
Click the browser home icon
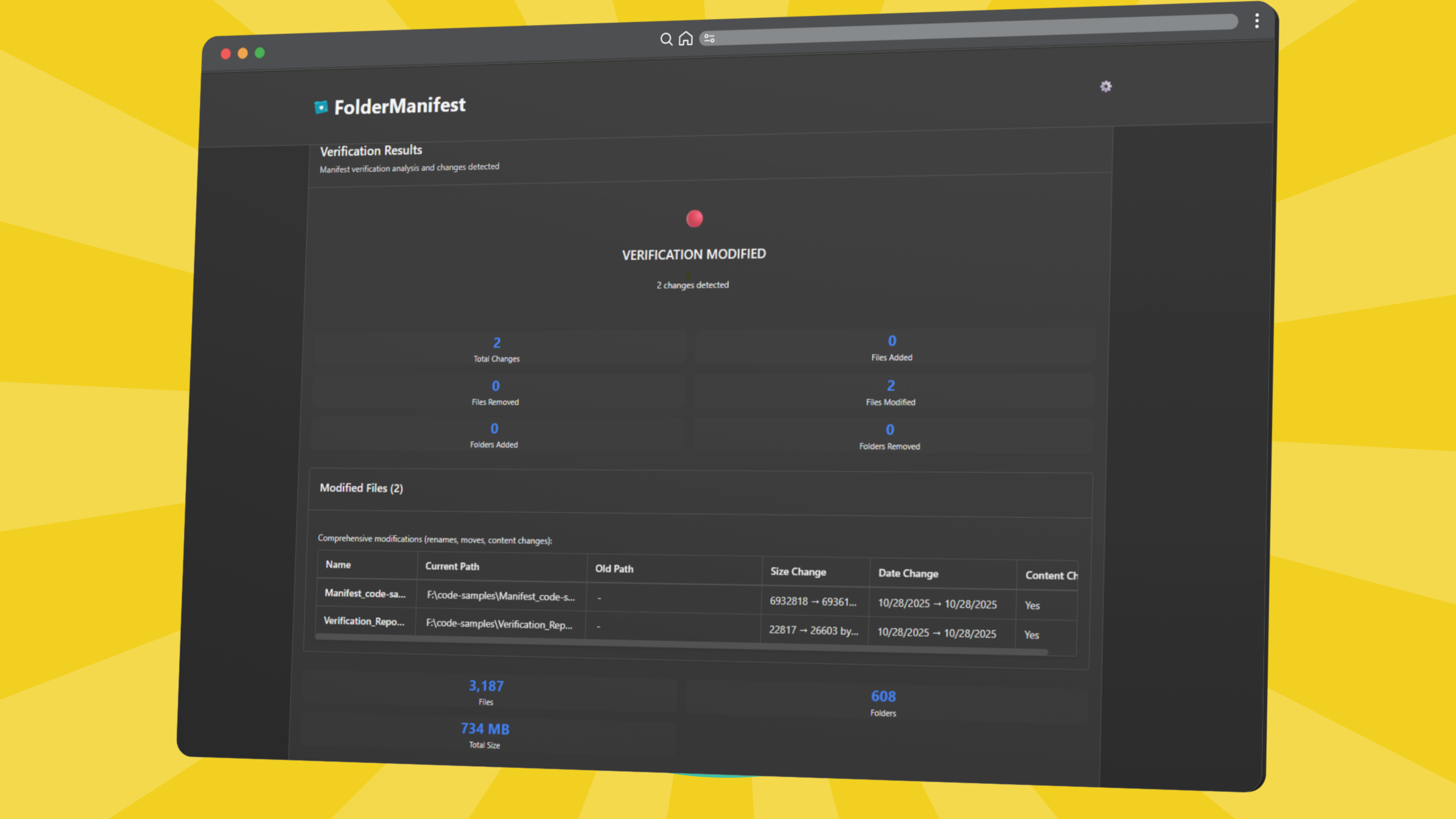point(686,38)
